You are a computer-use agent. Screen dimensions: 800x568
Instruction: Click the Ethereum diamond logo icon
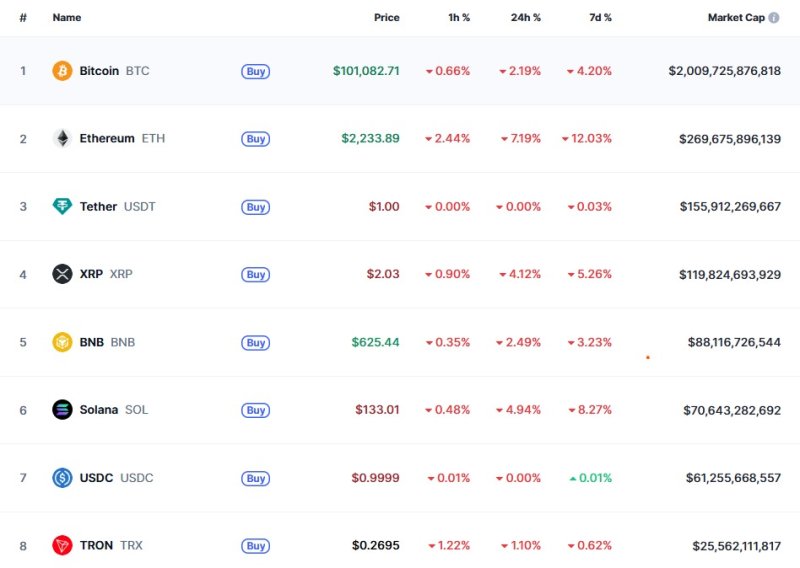click(x=62, y=139)
